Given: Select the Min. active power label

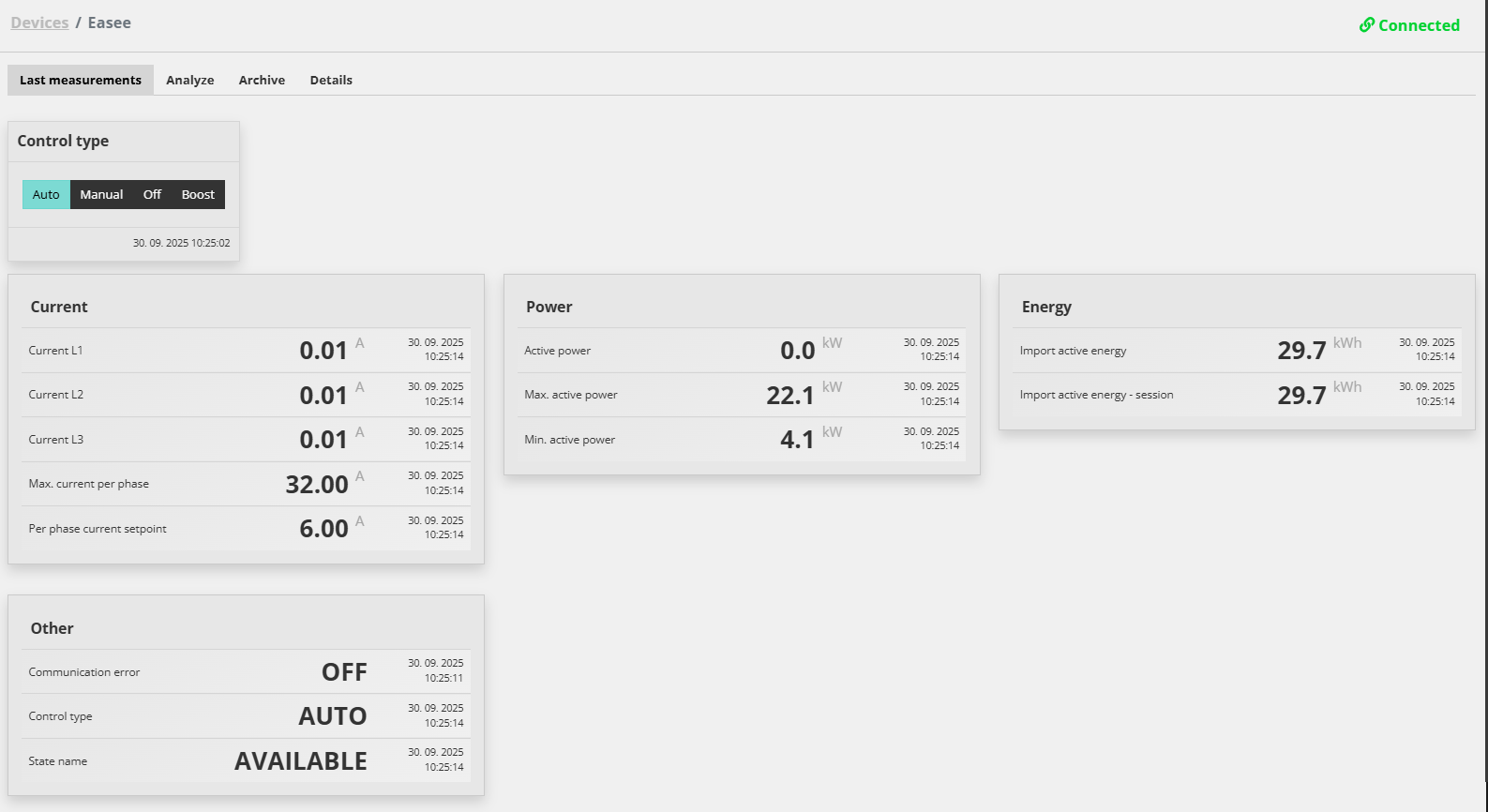Looking at the screenshot, I should [569, 440].
